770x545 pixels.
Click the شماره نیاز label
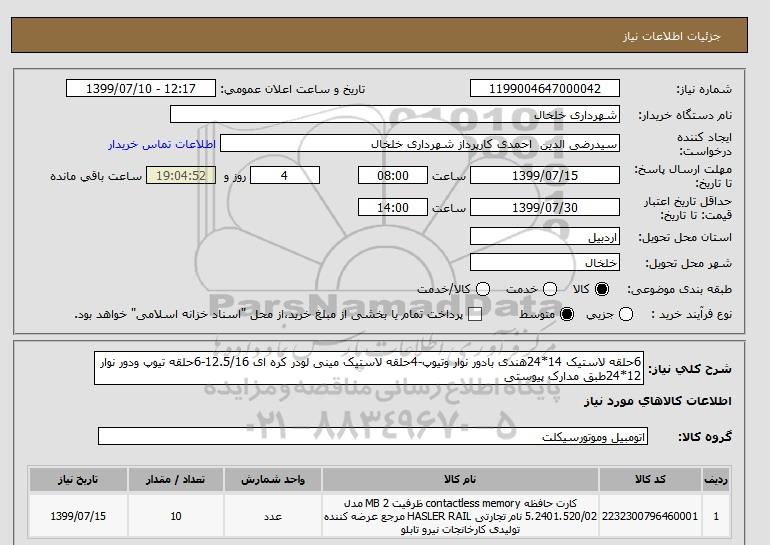[704, 89]
